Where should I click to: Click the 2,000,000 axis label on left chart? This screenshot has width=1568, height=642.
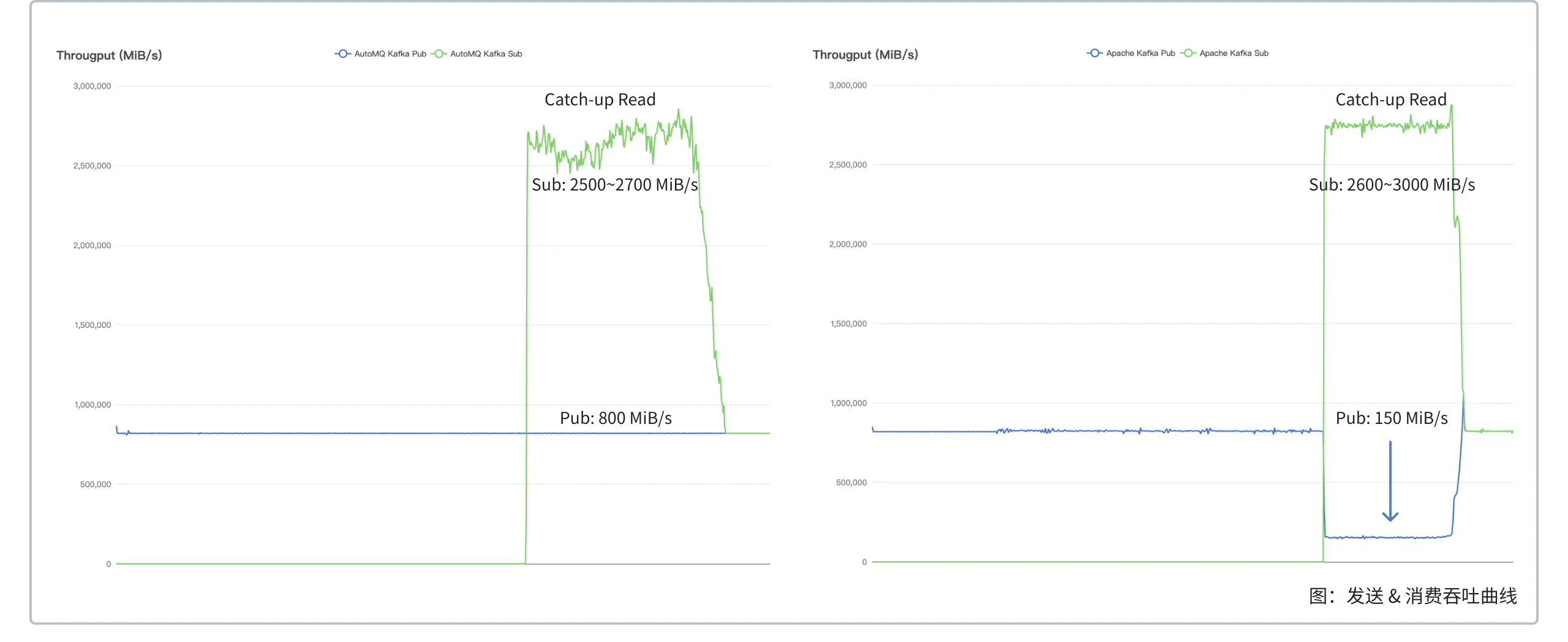pyautogui.click(x=92, y=245)
